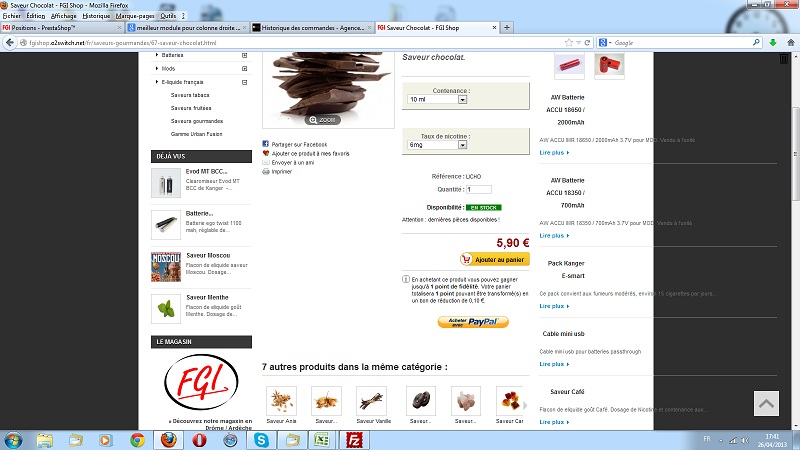Screen dimensions: 800x450
Task: Open Saveur Vanille product thumbnail
Action: 371,401
